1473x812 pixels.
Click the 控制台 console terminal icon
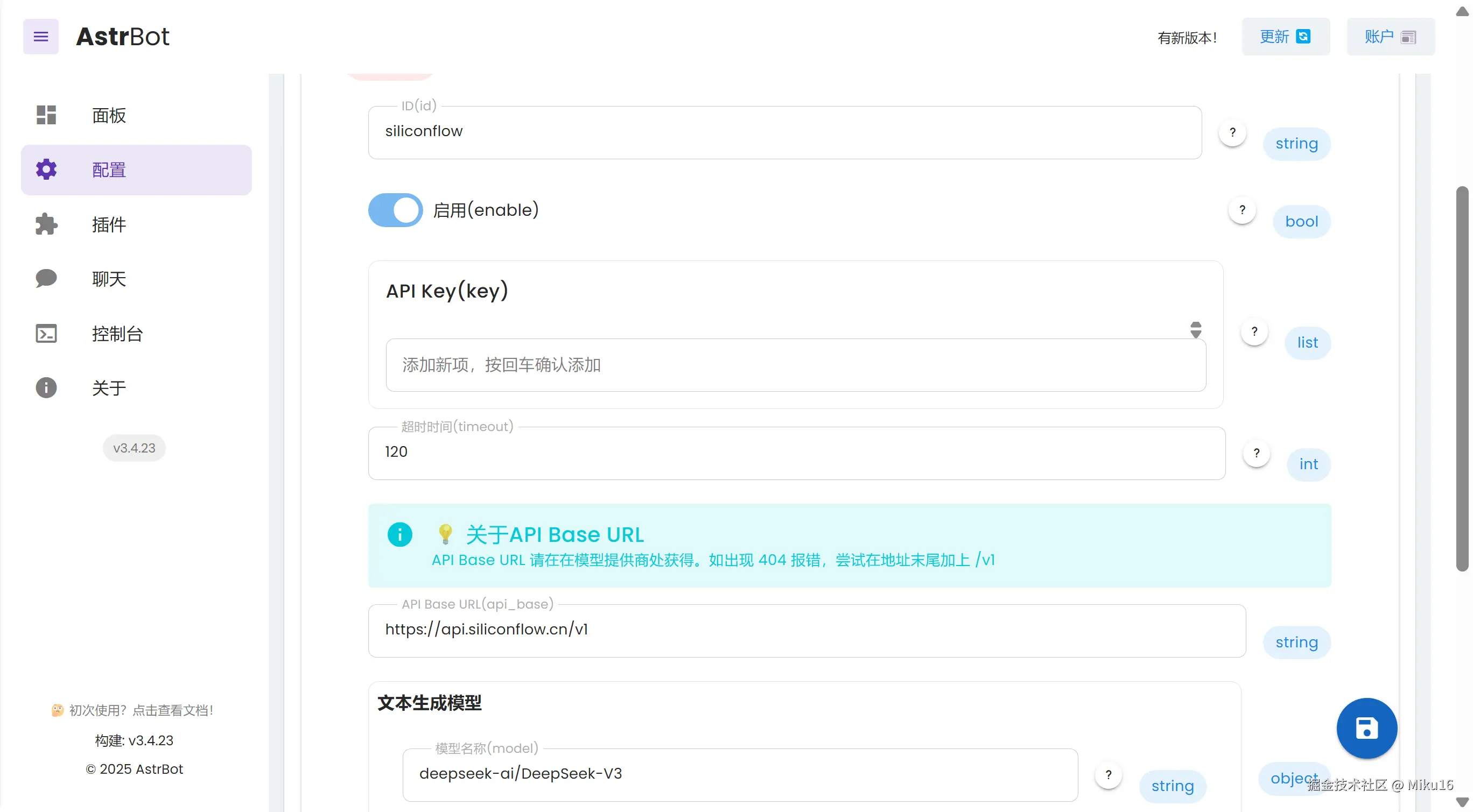(x=46, y=333)
